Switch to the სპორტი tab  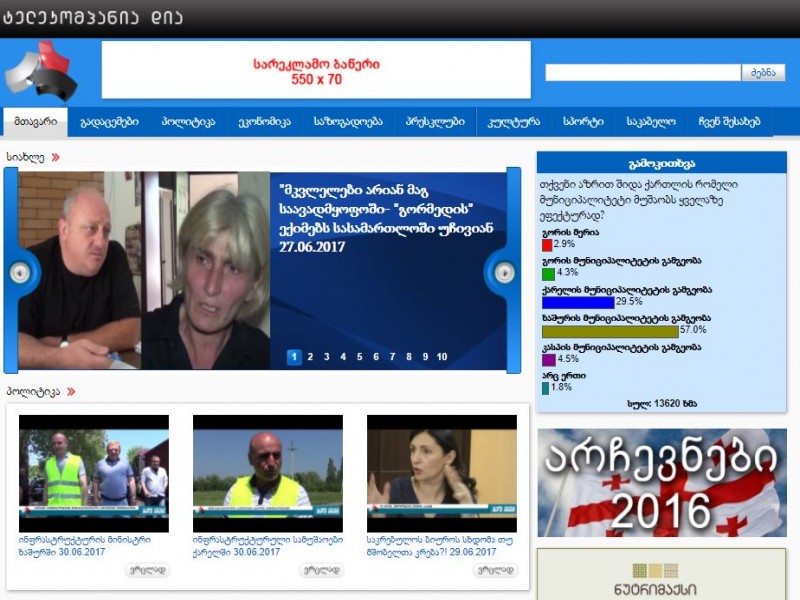[x=583, y=121]
